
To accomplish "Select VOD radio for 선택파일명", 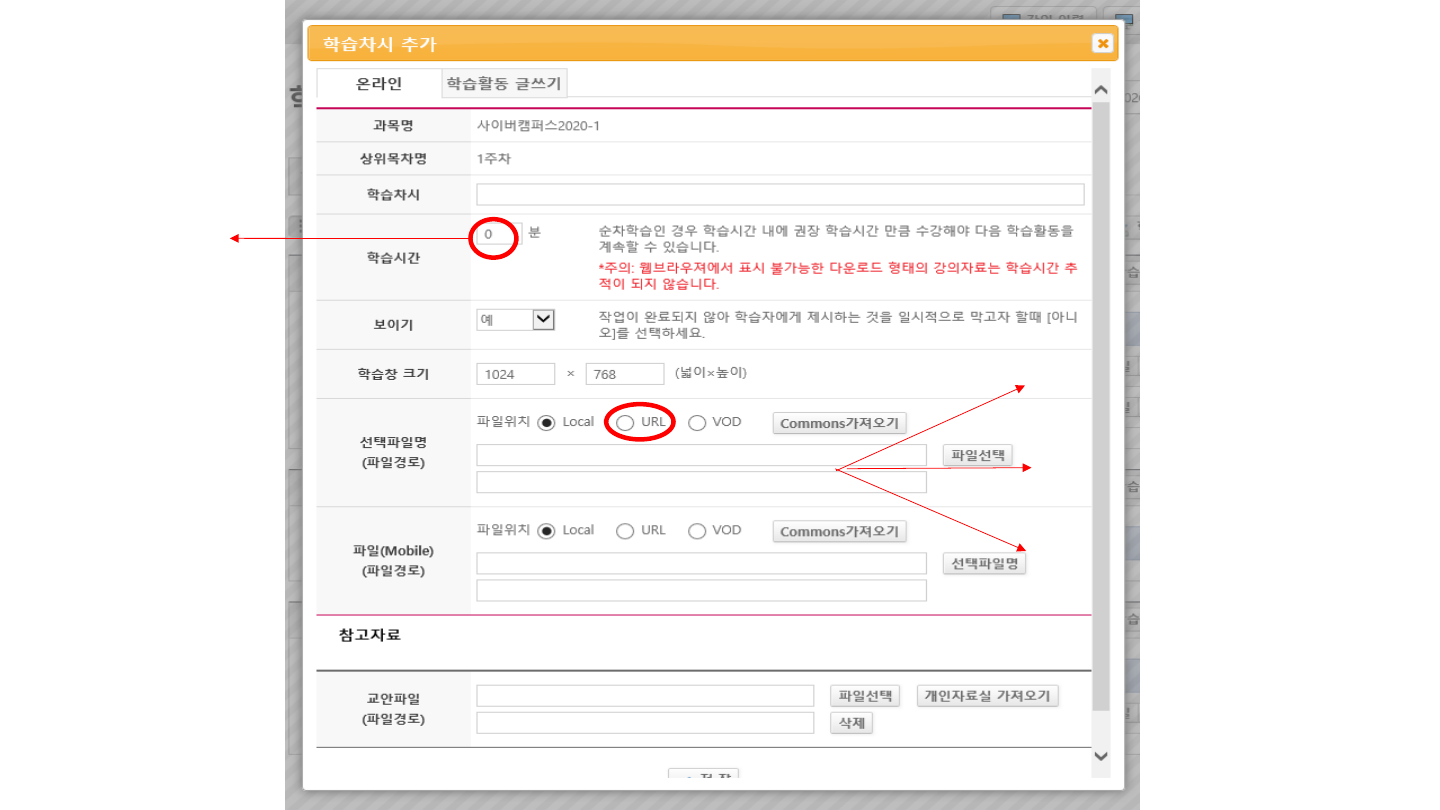I will coord(697,423).
